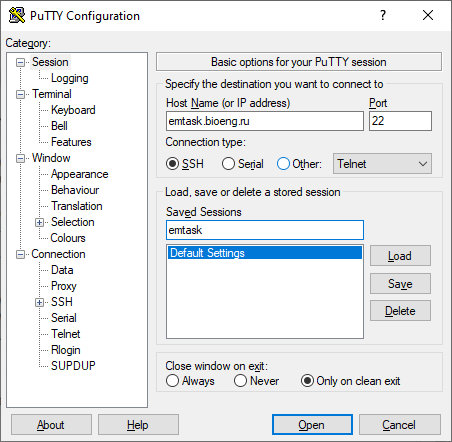
Task: Open the Logging category
Action: (70, 78)
